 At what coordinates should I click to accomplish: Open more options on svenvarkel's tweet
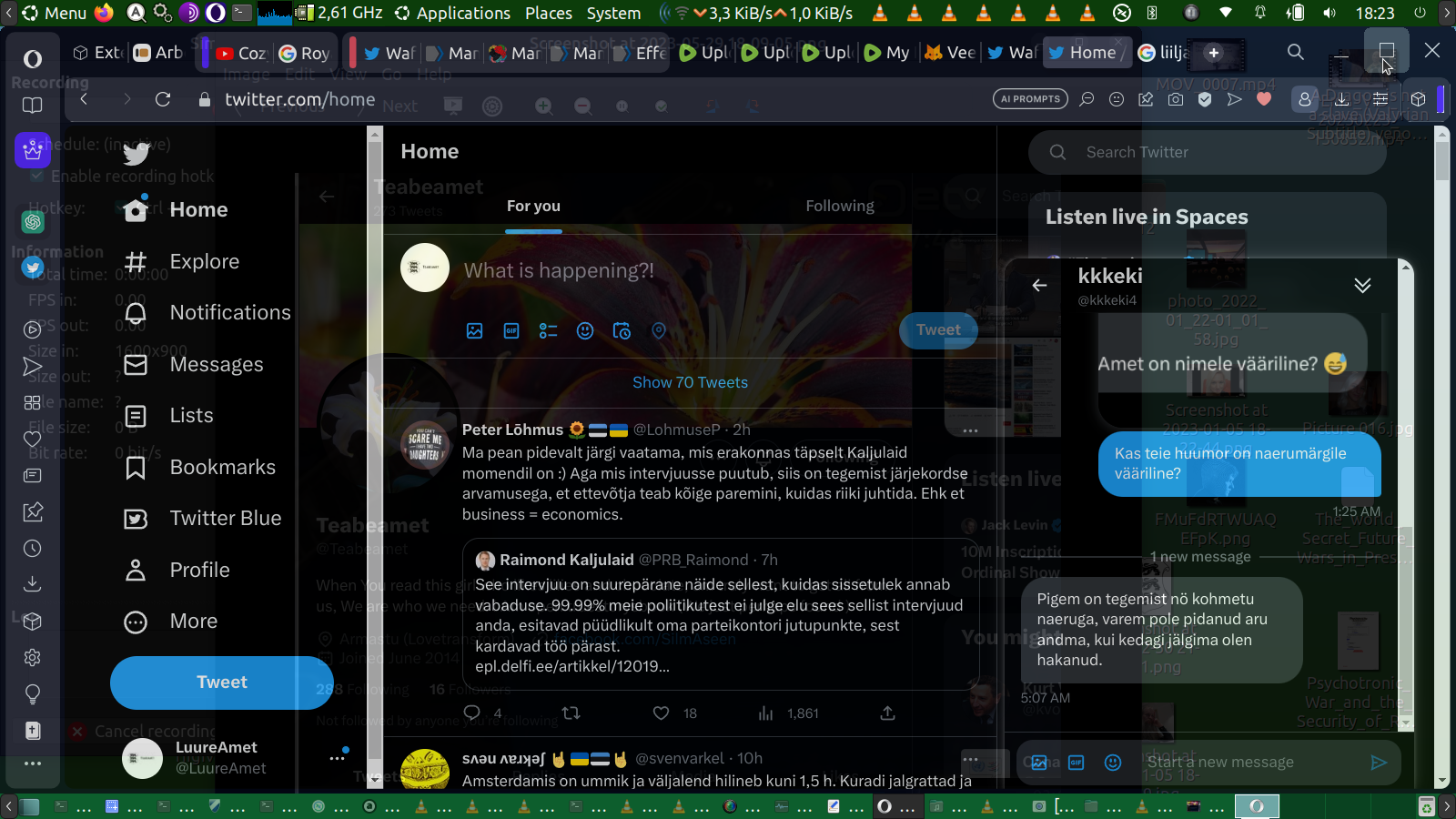pos(971,759)
